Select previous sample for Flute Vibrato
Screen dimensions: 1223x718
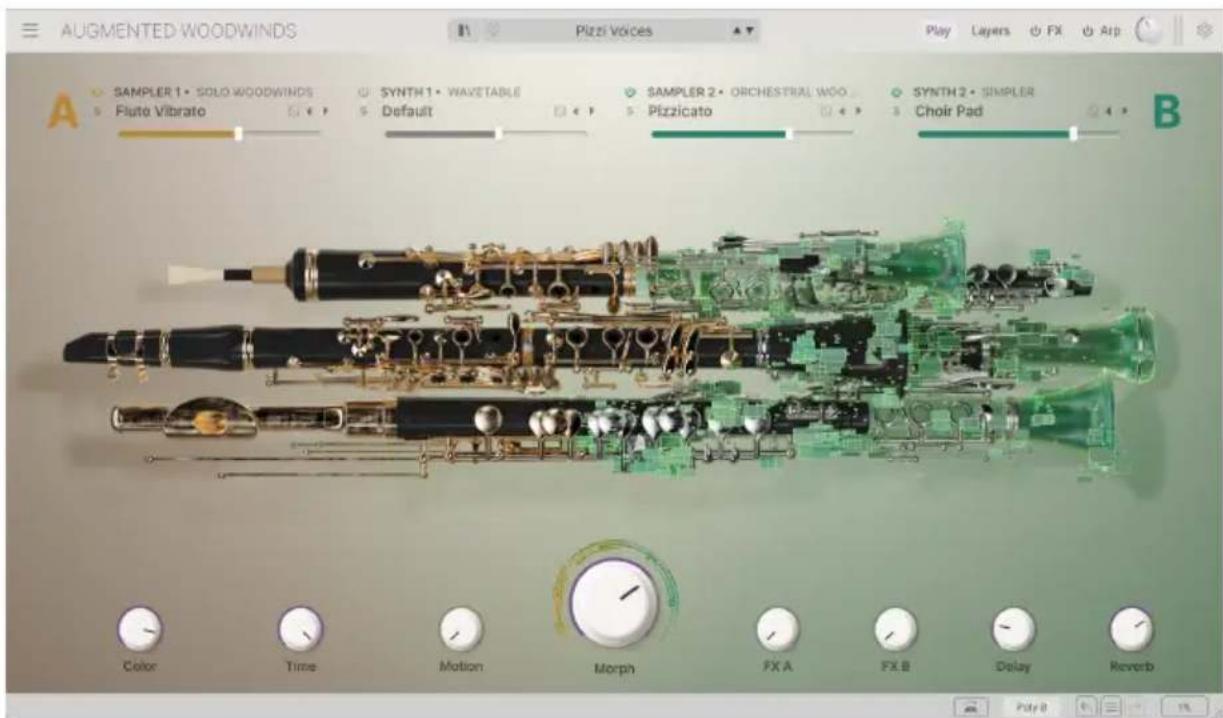[x=311, y=111]
